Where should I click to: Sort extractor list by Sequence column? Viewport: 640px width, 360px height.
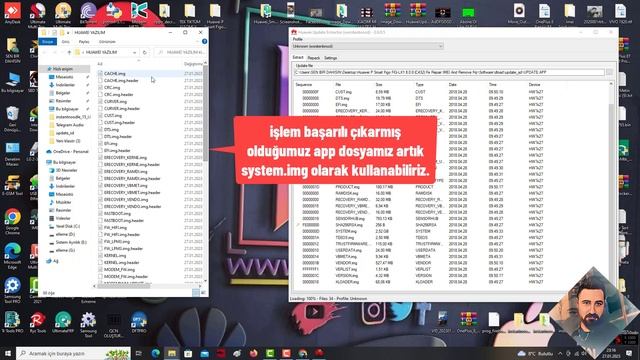(304, 84)
